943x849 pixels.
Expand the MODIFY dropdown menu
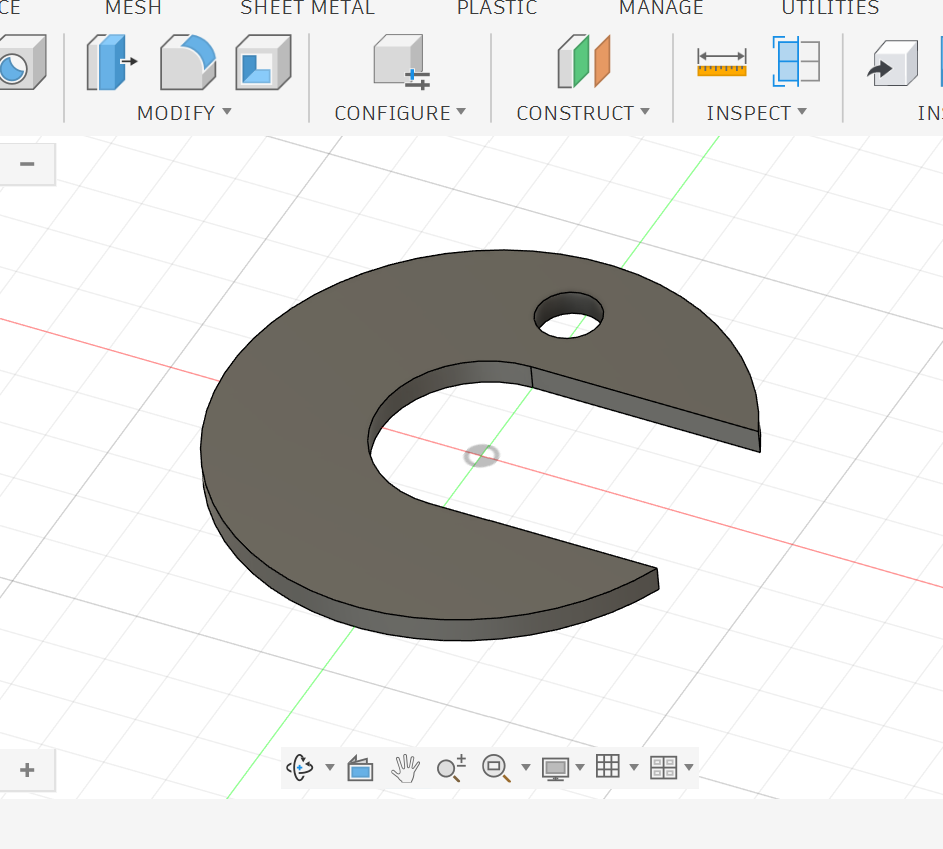(x=184, y=112)
